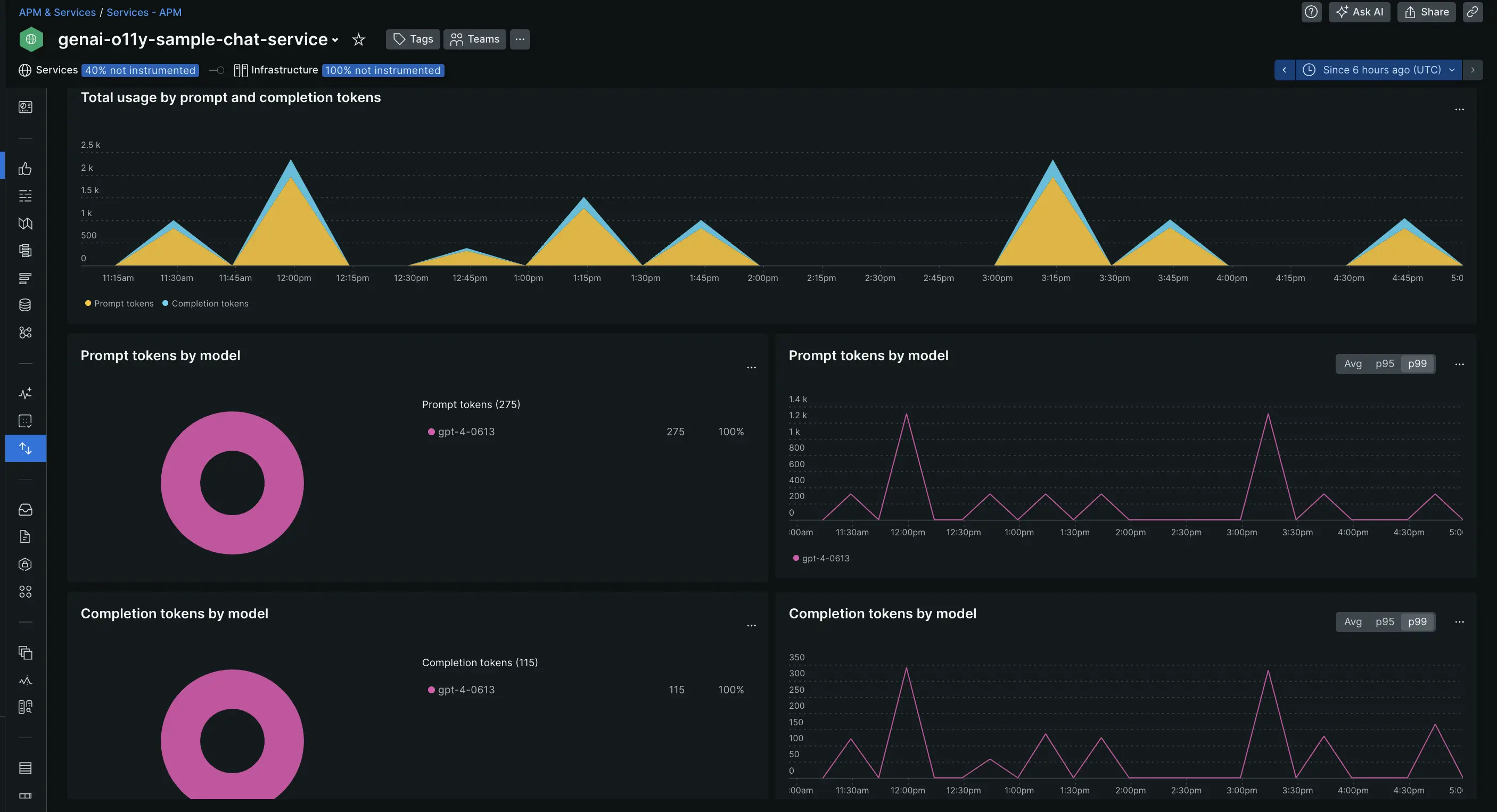Screen dimensions: 1497x812
Task: Open the APM & Services breadcrumb
Action: (57, 12)
